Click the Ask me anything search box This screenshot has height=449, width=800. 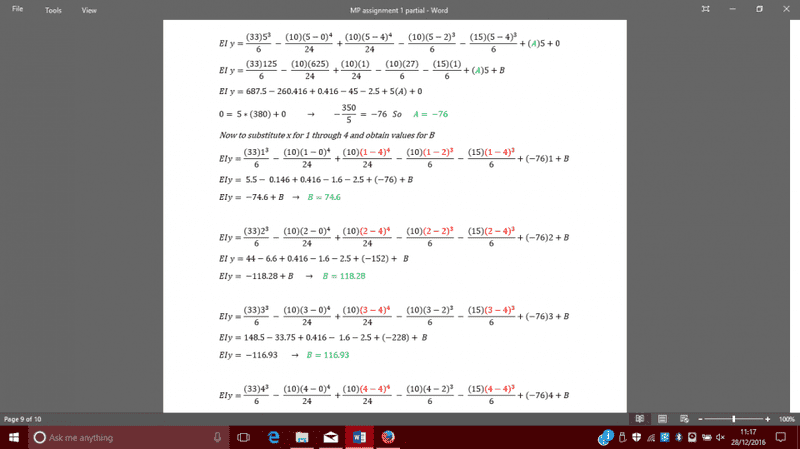[128, 437]
